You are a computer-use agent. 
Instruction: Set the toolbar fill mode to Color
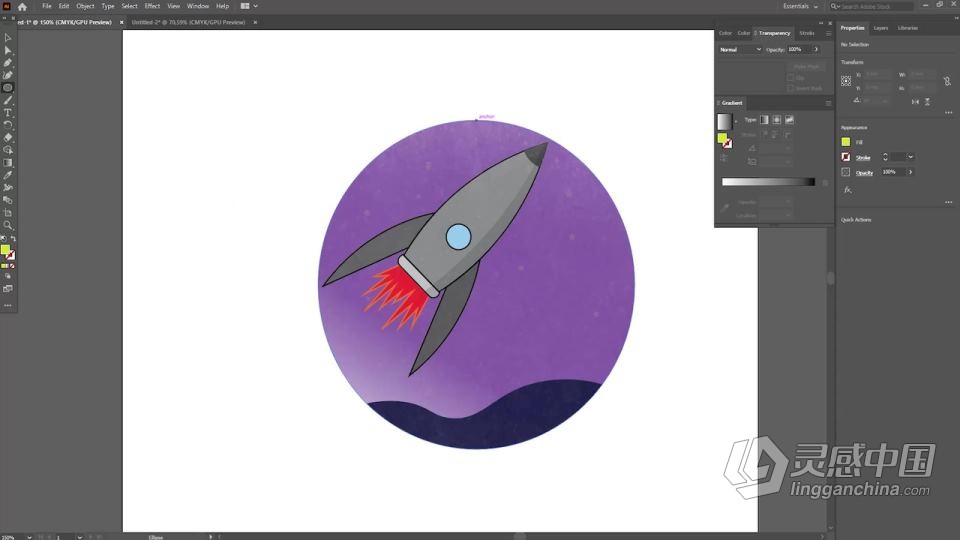click(4, 266)
